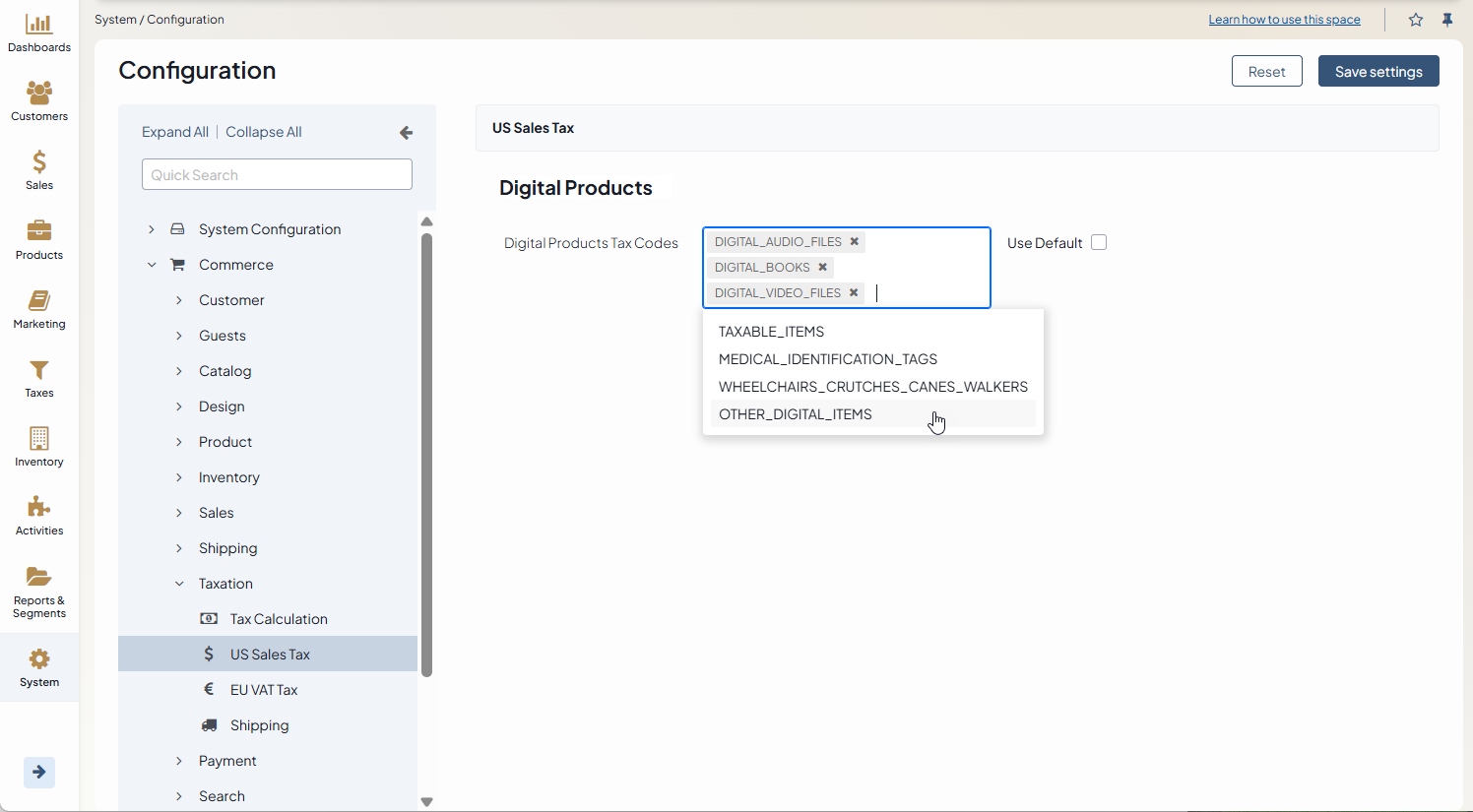Collapse the Commerce tree node
Image resolution: width=1473 pixels, height=812 pixels.
pyautogui.click(x=152, y=265)
